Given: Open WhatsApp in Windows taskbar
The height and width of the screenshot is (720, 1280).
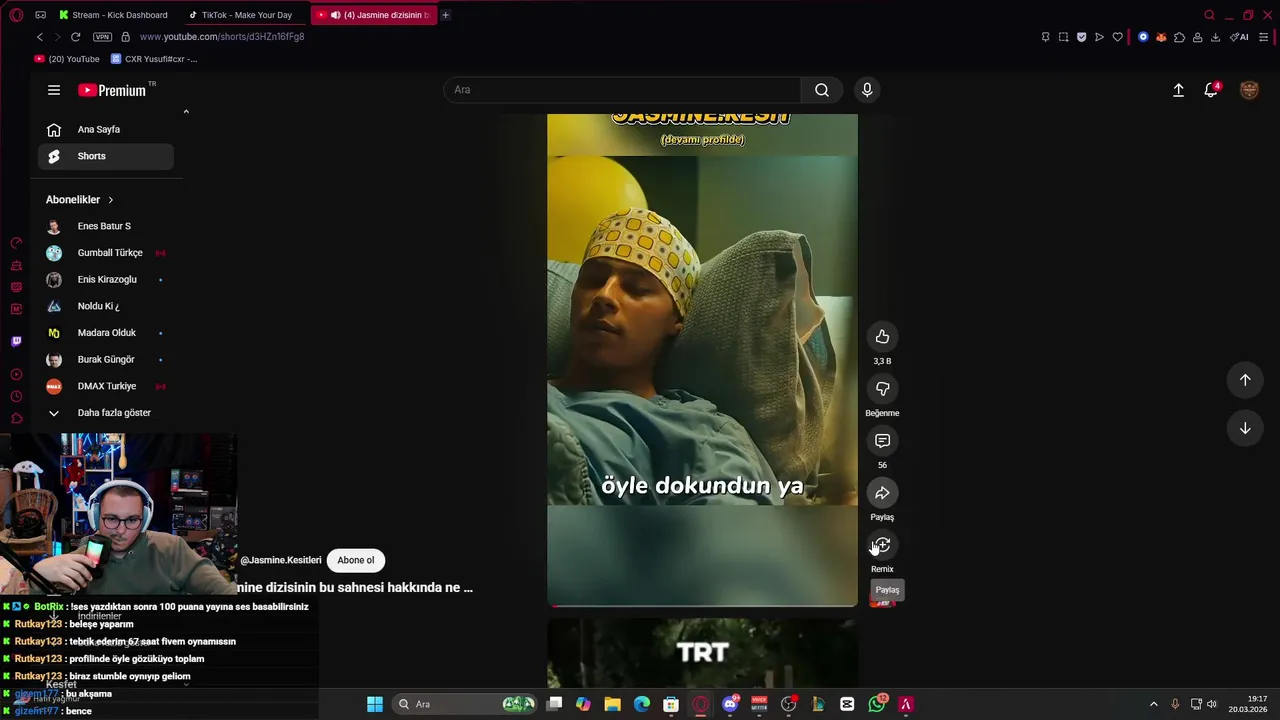Looking at the screenshot, I should coord(878,704).
